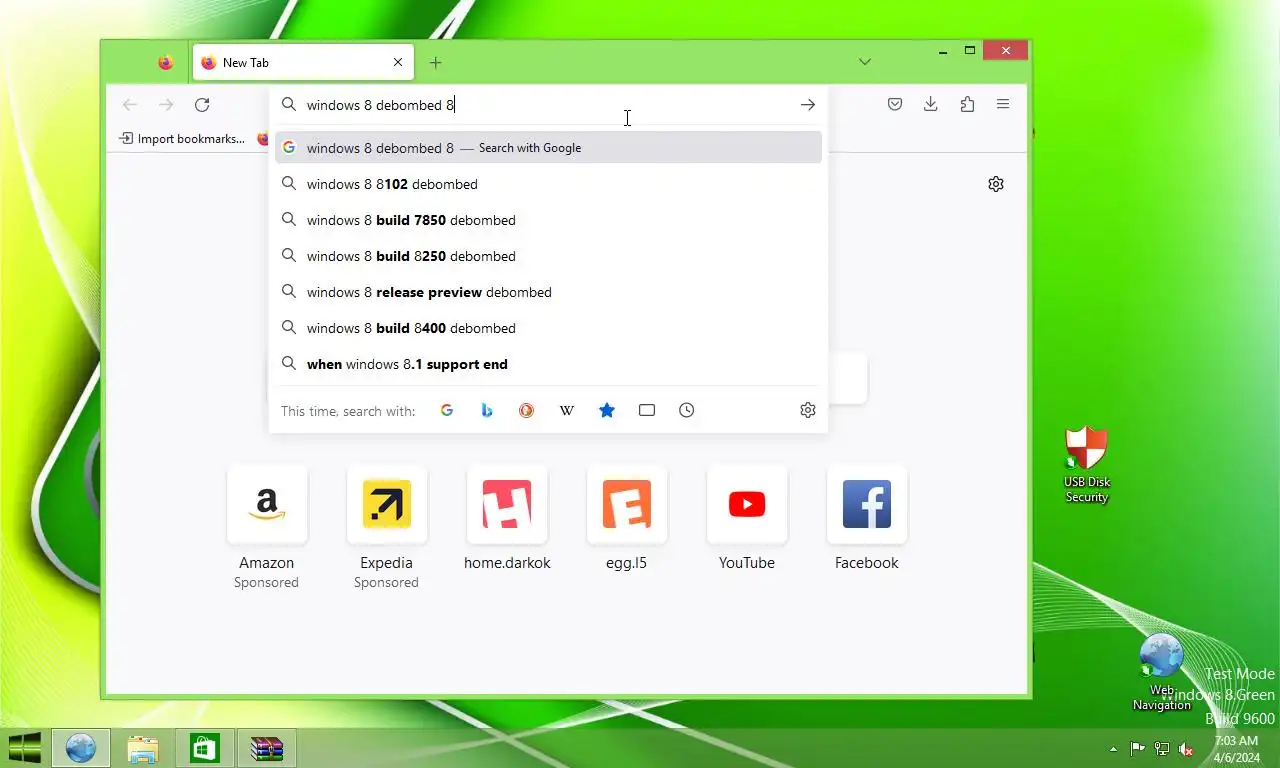This screenshot has width=1280, height=768.
Task: Open the Save to Pocket button
Action: [x=895, y=104]
